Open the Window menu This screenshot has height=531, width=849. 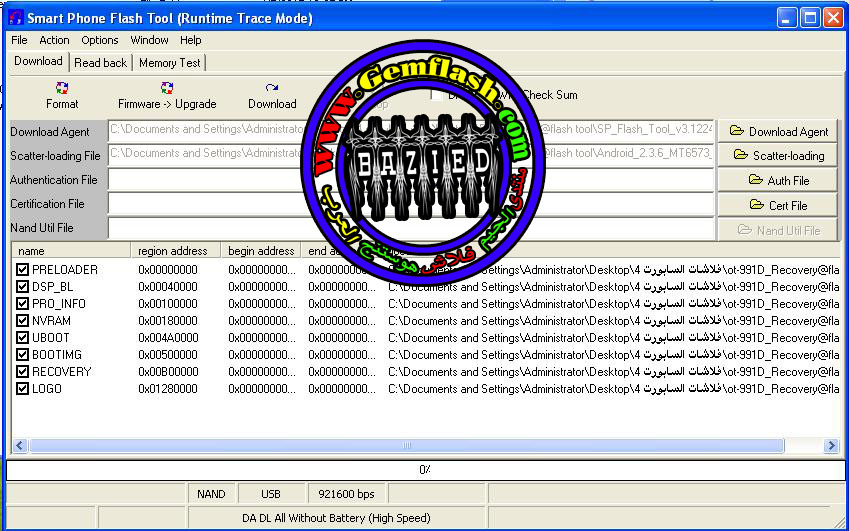(x=149, y=40)
